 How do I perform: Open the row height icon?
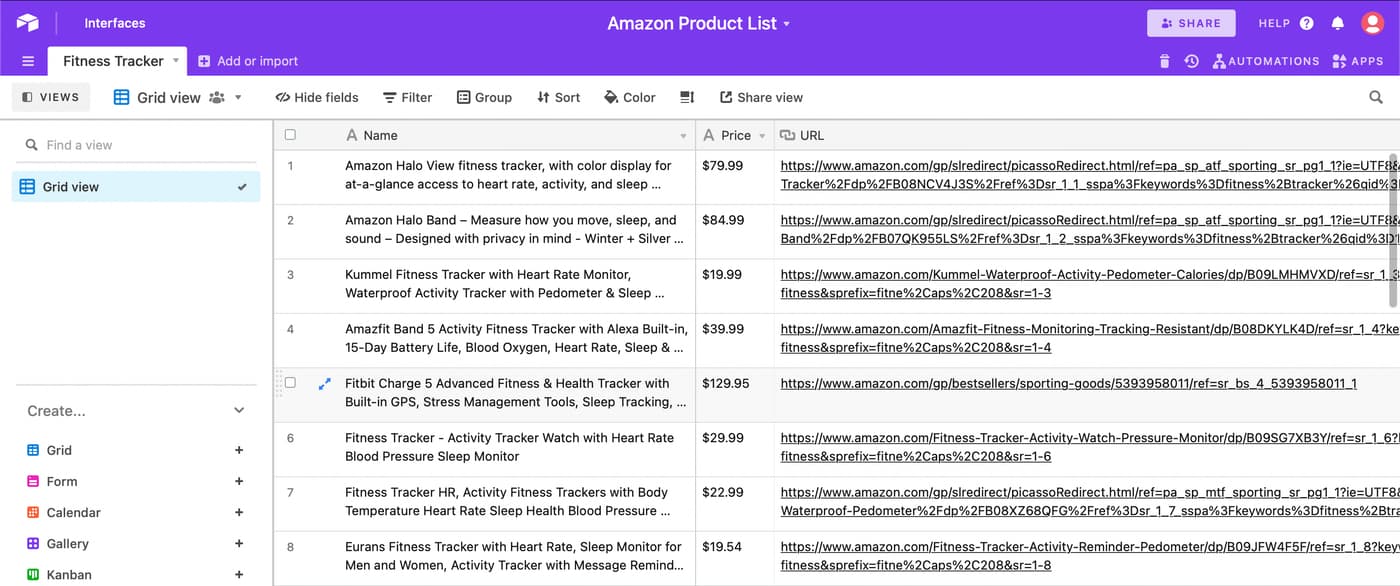(x=687, y=97)
